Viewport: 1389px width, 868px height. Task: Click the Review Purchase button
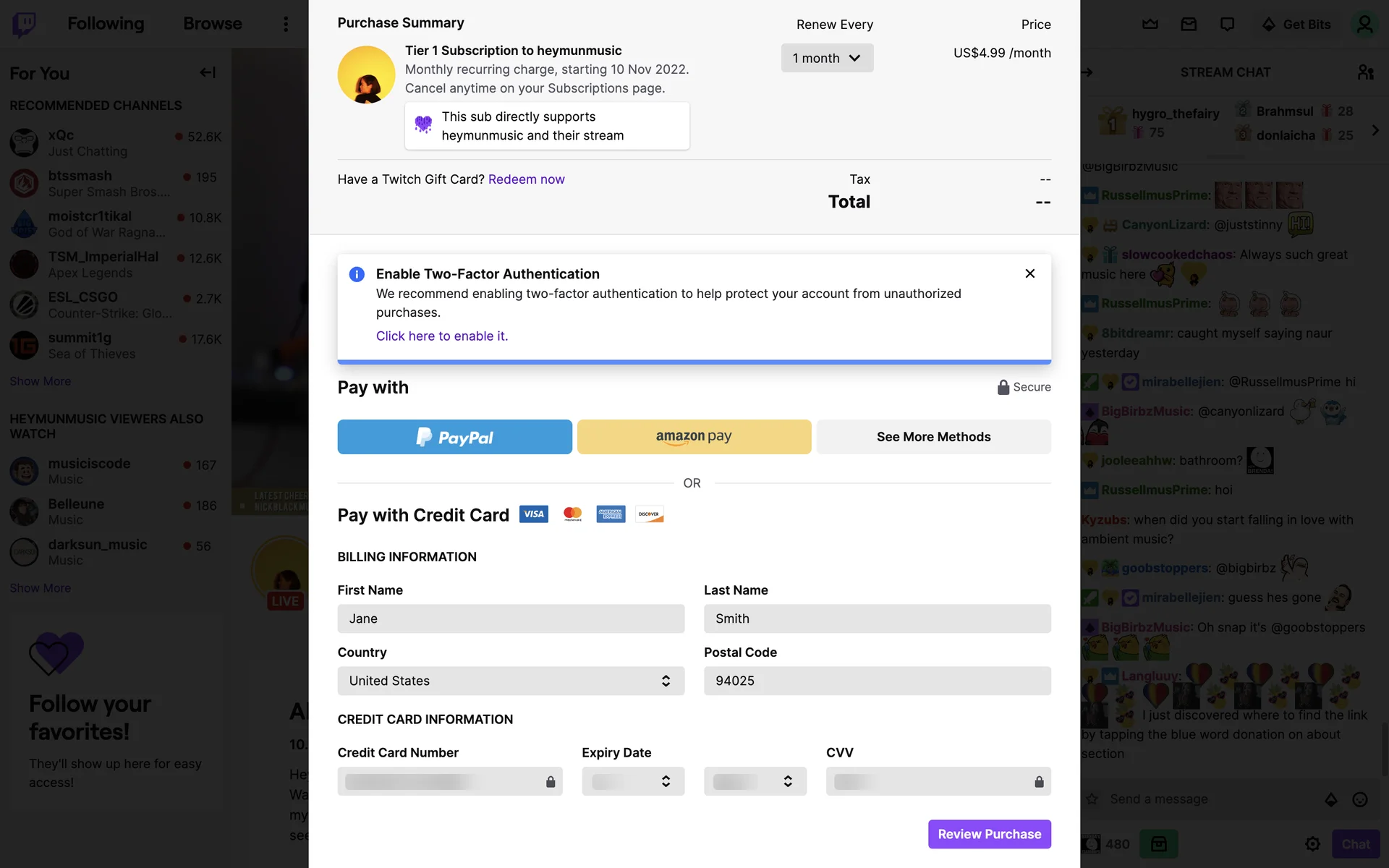[989, 834]
